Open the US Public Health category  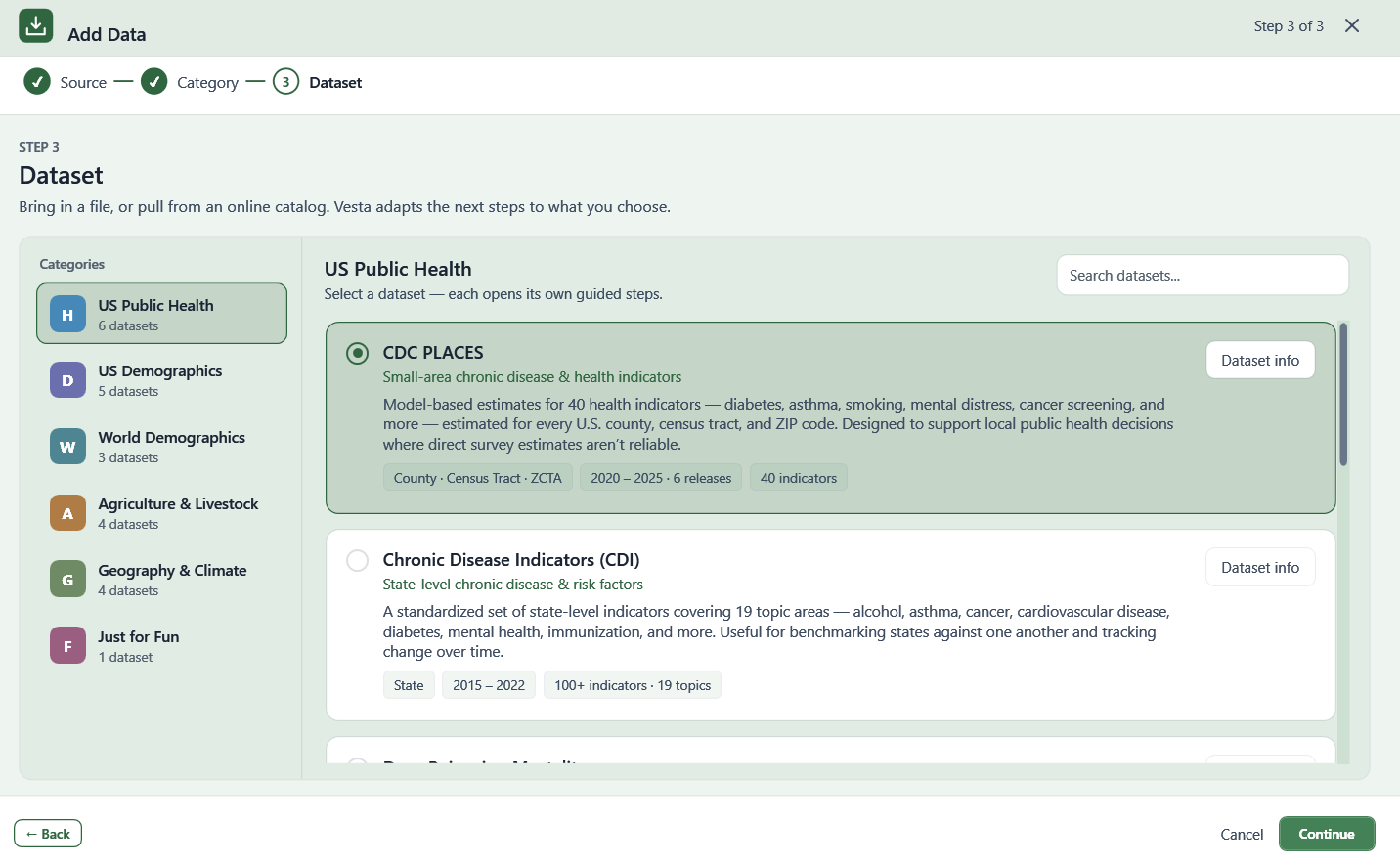(161, 314)
